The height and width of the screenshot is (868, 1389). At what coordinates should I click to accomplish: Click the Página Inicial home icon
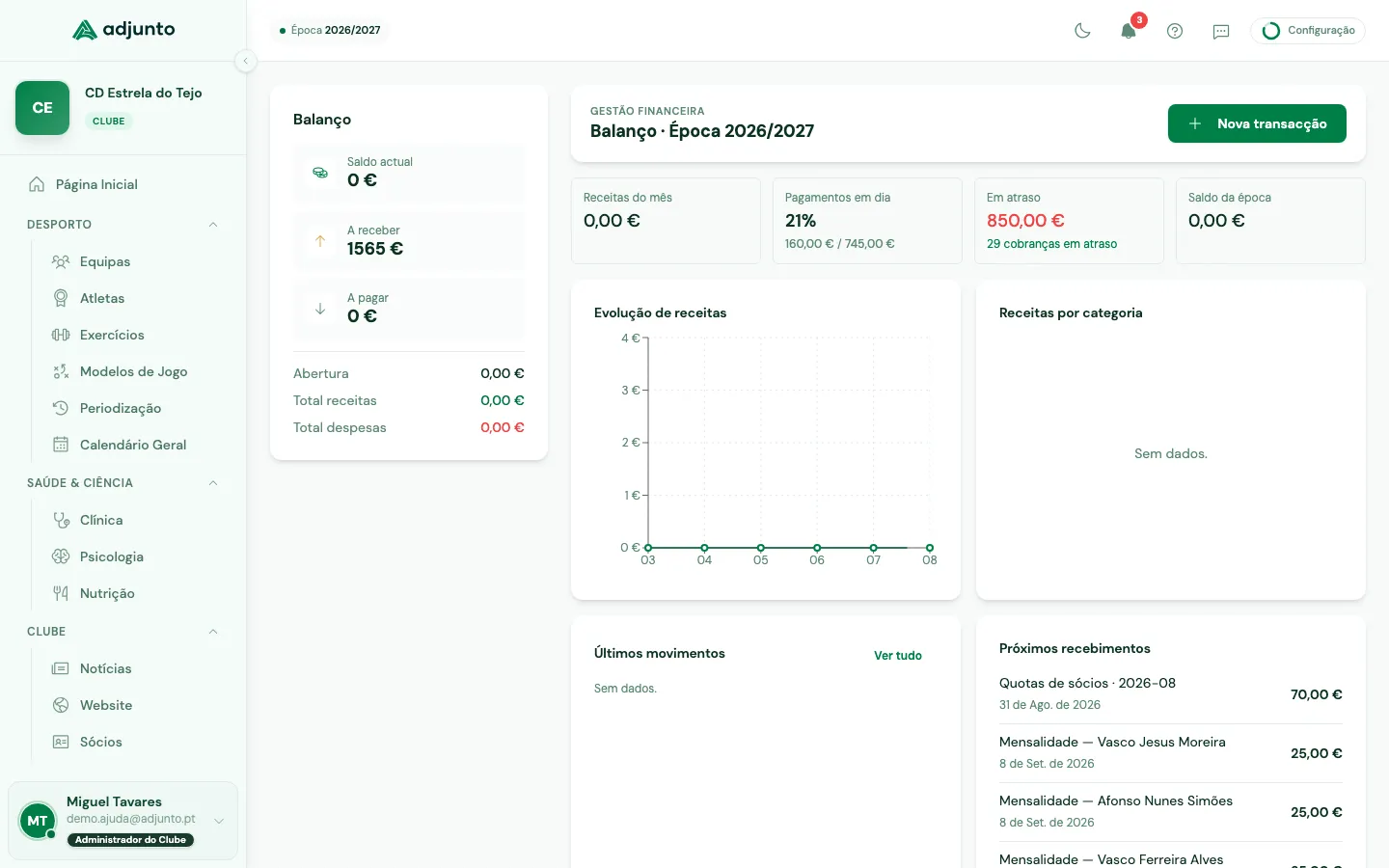(x=37, y=184)
